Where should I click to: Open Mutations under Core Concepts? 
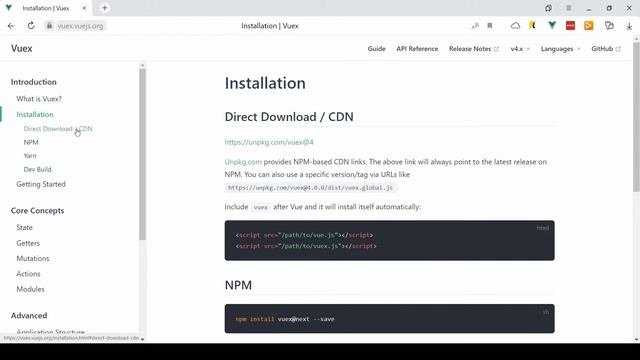click(x=33, y=258)
